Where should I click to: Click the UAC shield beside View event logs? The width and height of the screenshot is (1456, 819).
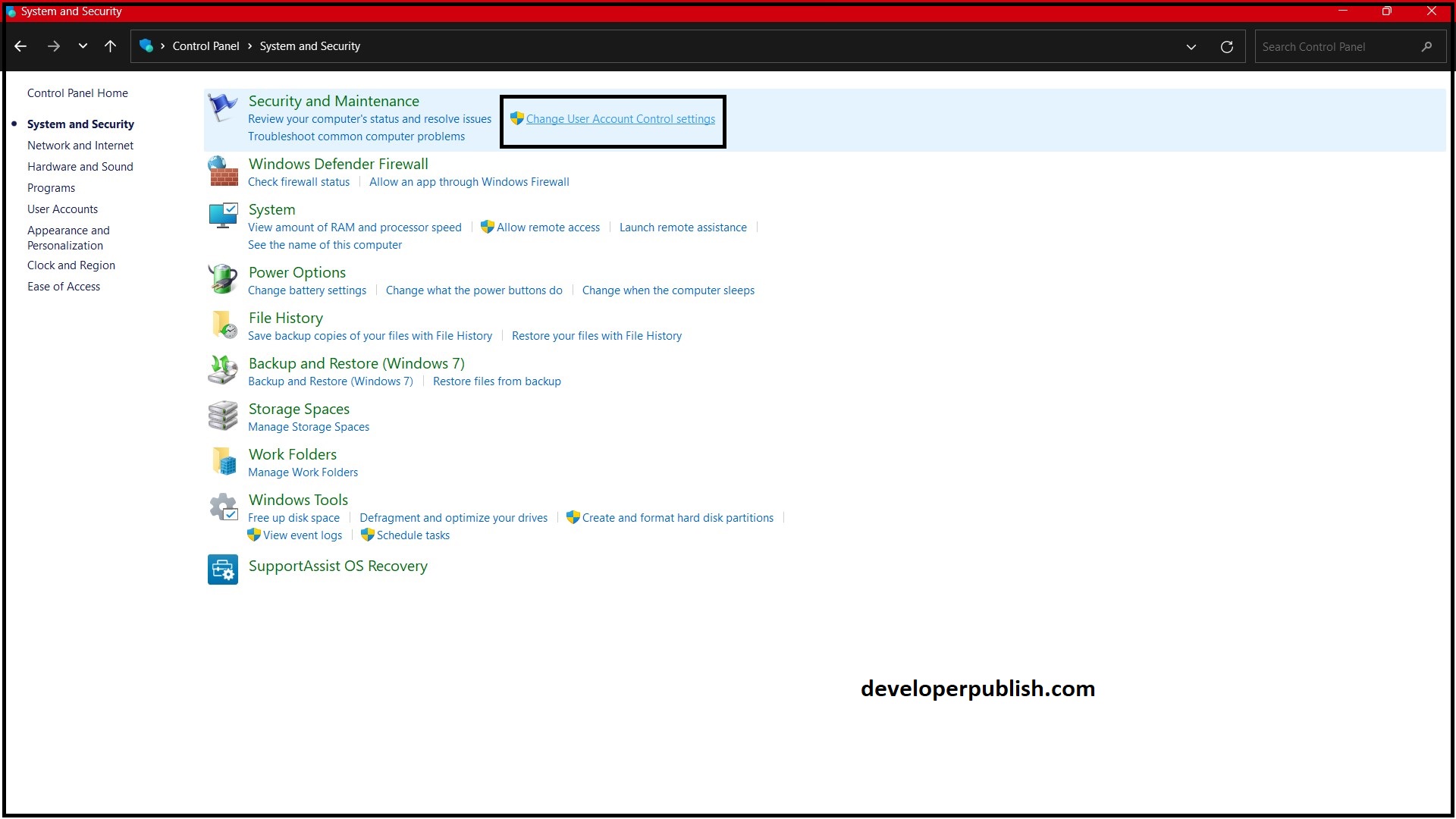click(253, 535)
